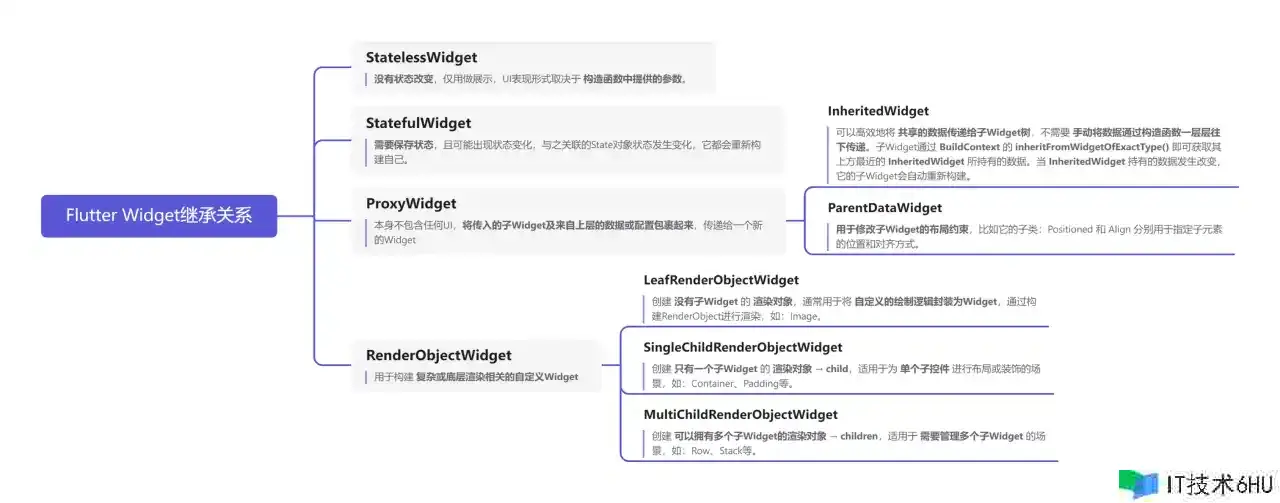The width and height of the screenshot is (1280, 503).
Task: Click the StatelessWidget node title
Action: (x=421, y=58)
